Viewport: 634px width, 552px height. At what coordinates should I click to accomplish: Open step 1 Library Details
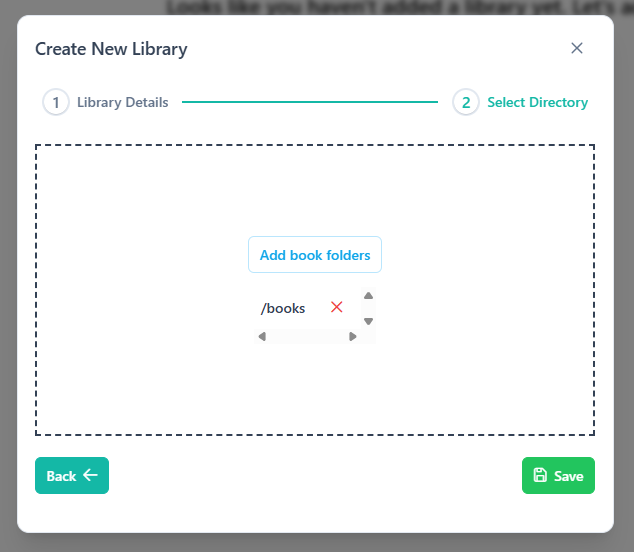(x=105, y=102)
